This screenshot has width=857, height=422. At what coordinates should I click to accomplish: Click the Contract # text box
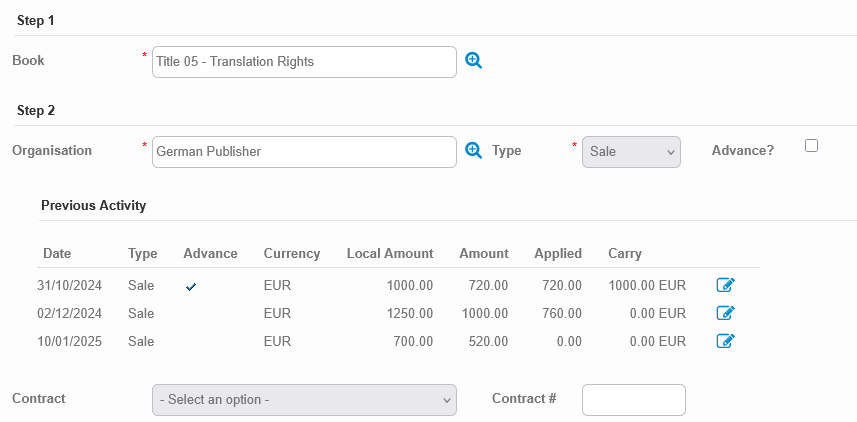point(633,399)
